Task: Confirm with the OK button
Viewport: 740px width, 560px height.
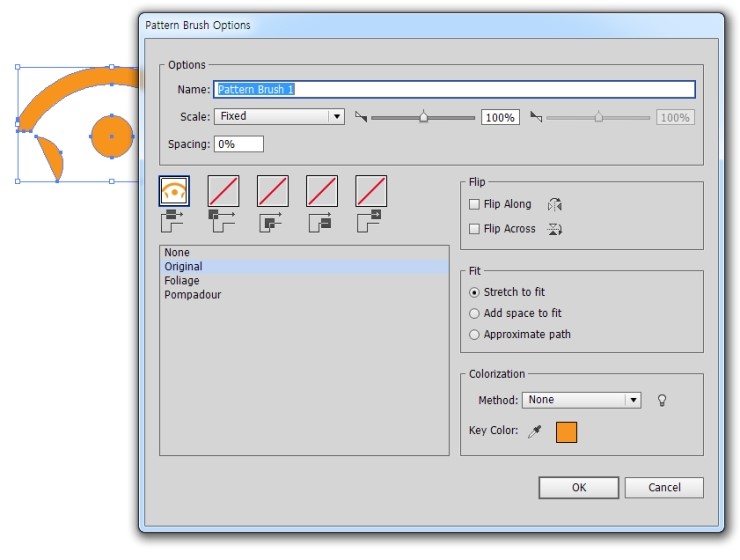Action: click(x=579, y=487)
